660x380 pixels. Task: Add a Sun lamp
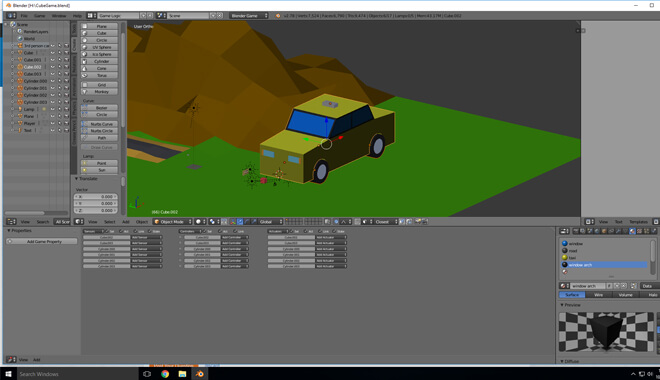pos(99,170)
